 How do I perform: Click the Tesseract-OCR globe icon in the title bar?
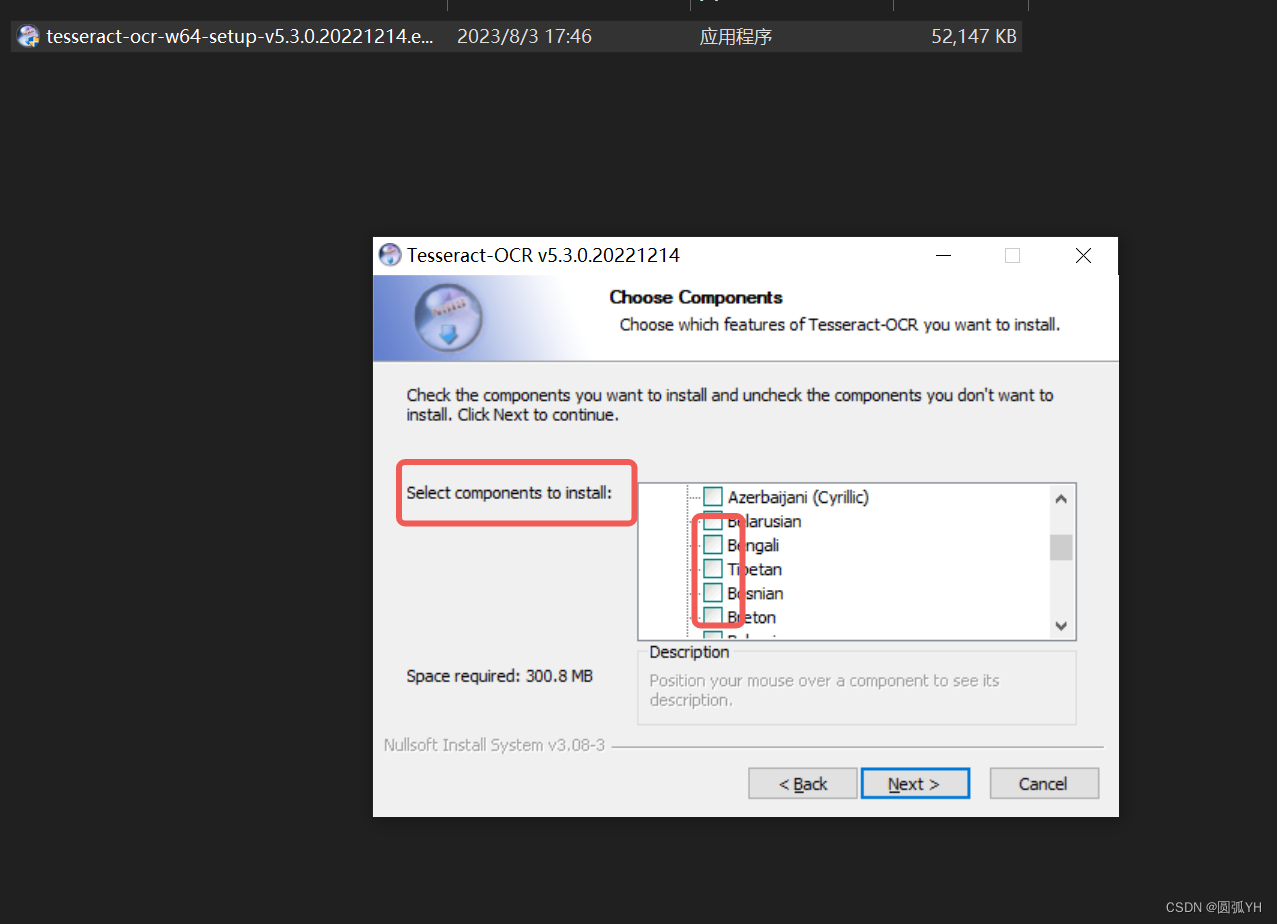click(389, 254)
